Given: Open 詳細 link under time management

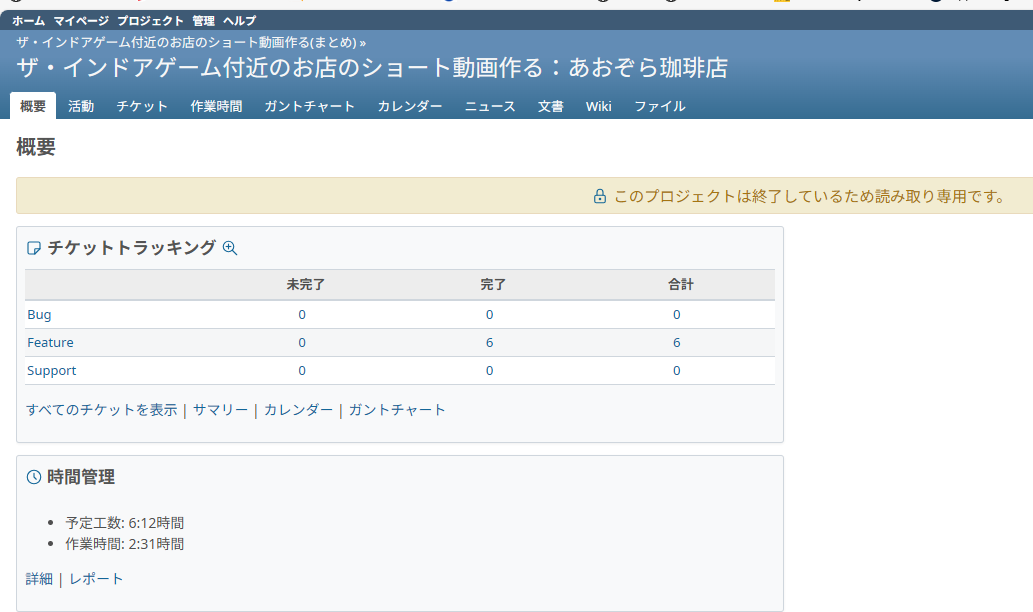Looking at the screenshot, I should 39,579.
